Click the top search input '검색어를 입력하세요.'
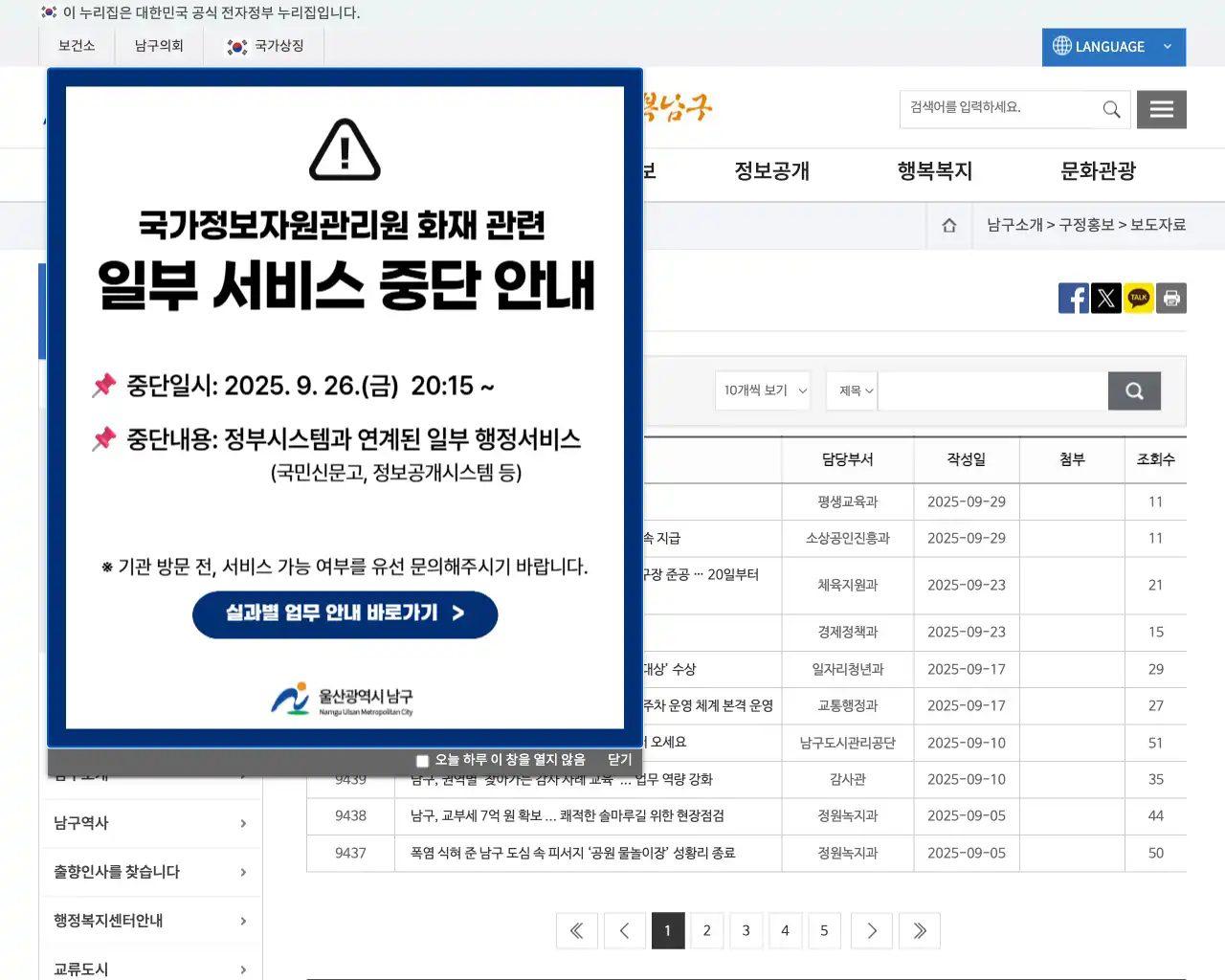 pyautogui.click(x=997, y=109)
